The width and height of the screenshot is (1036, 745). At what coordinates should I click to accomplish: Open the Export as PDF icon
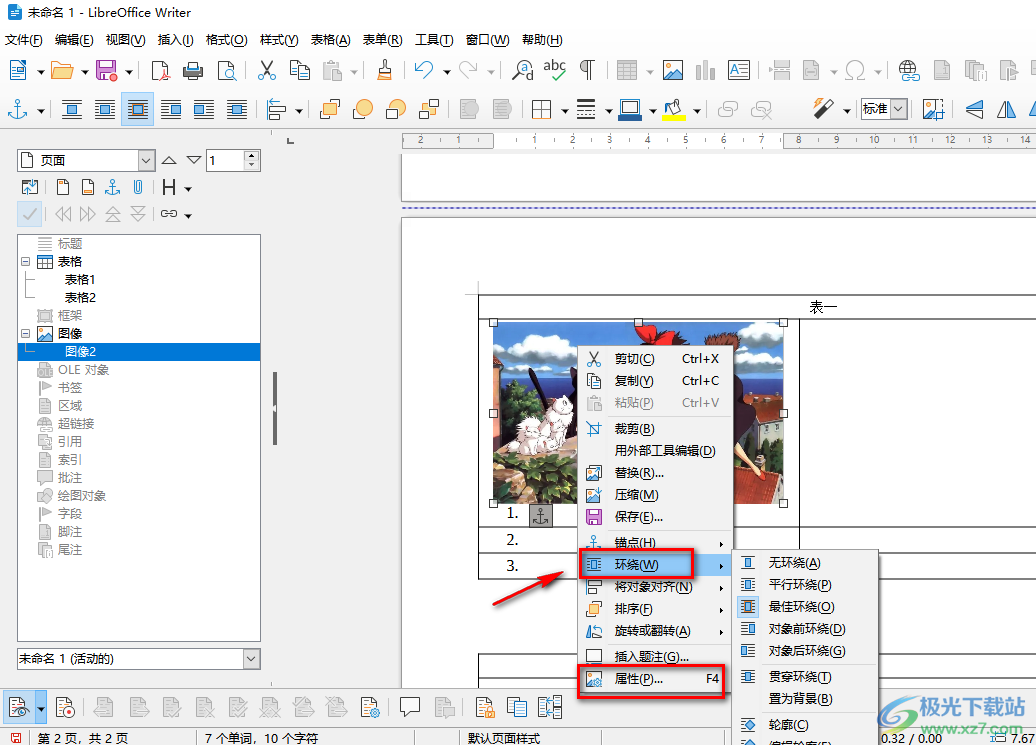point(161,70)
